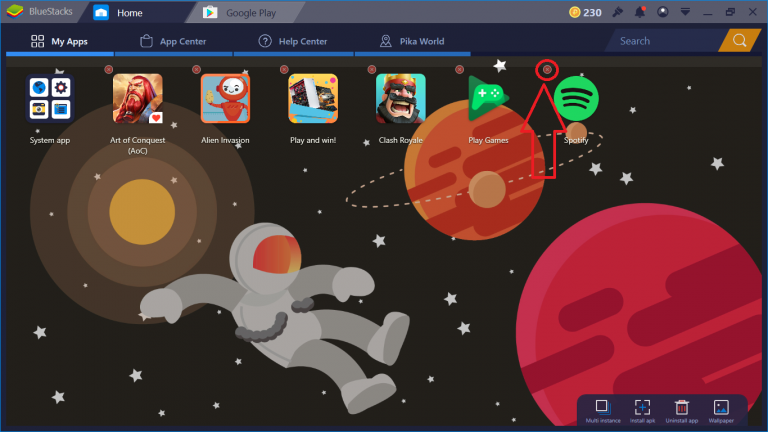Screen dimensions: 768x432
Task: Click the Install apk button
Action: pyautogui.click(x=642, y=411)
